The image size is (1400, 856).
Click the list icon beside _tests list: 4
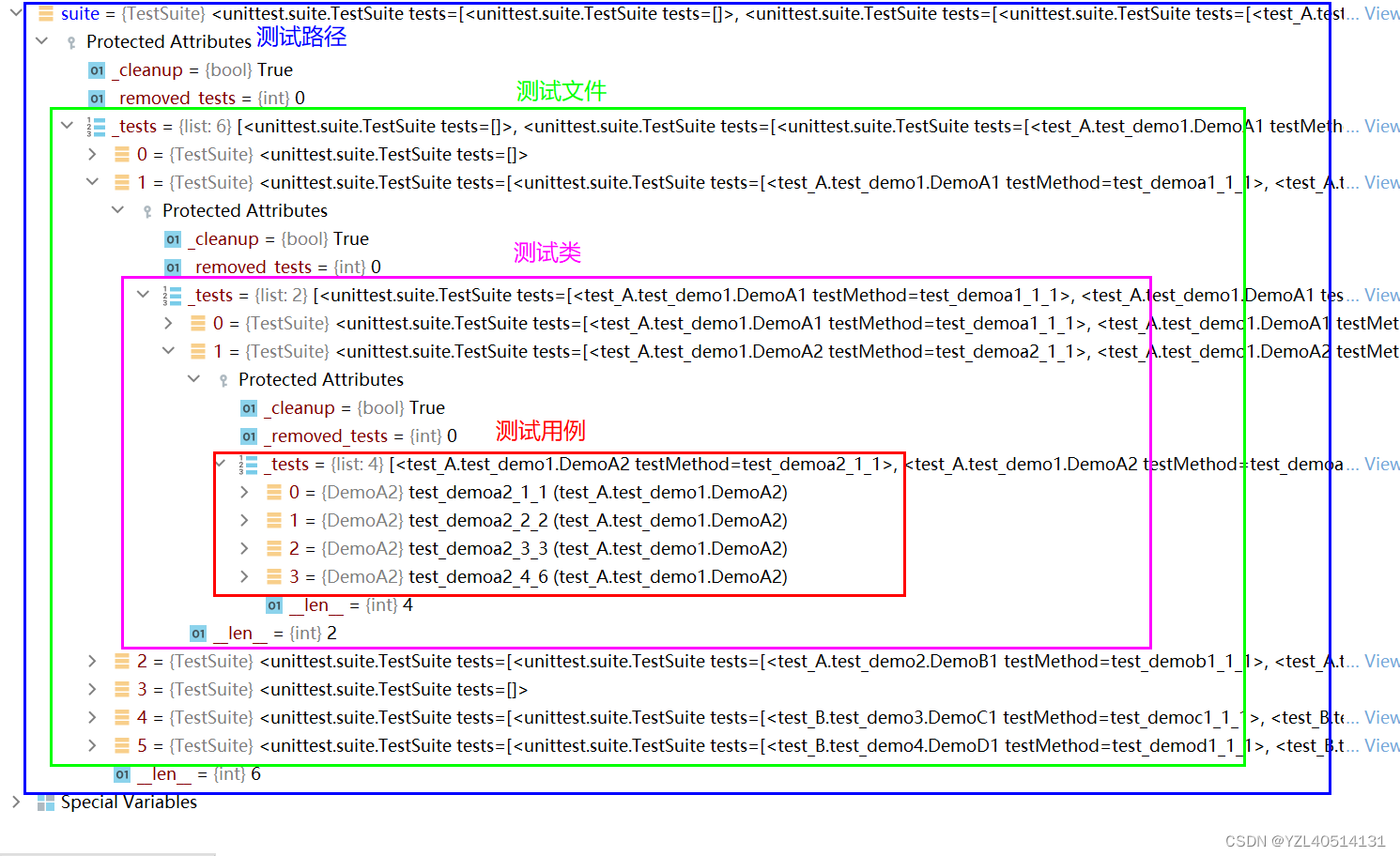tap(248, 465)
